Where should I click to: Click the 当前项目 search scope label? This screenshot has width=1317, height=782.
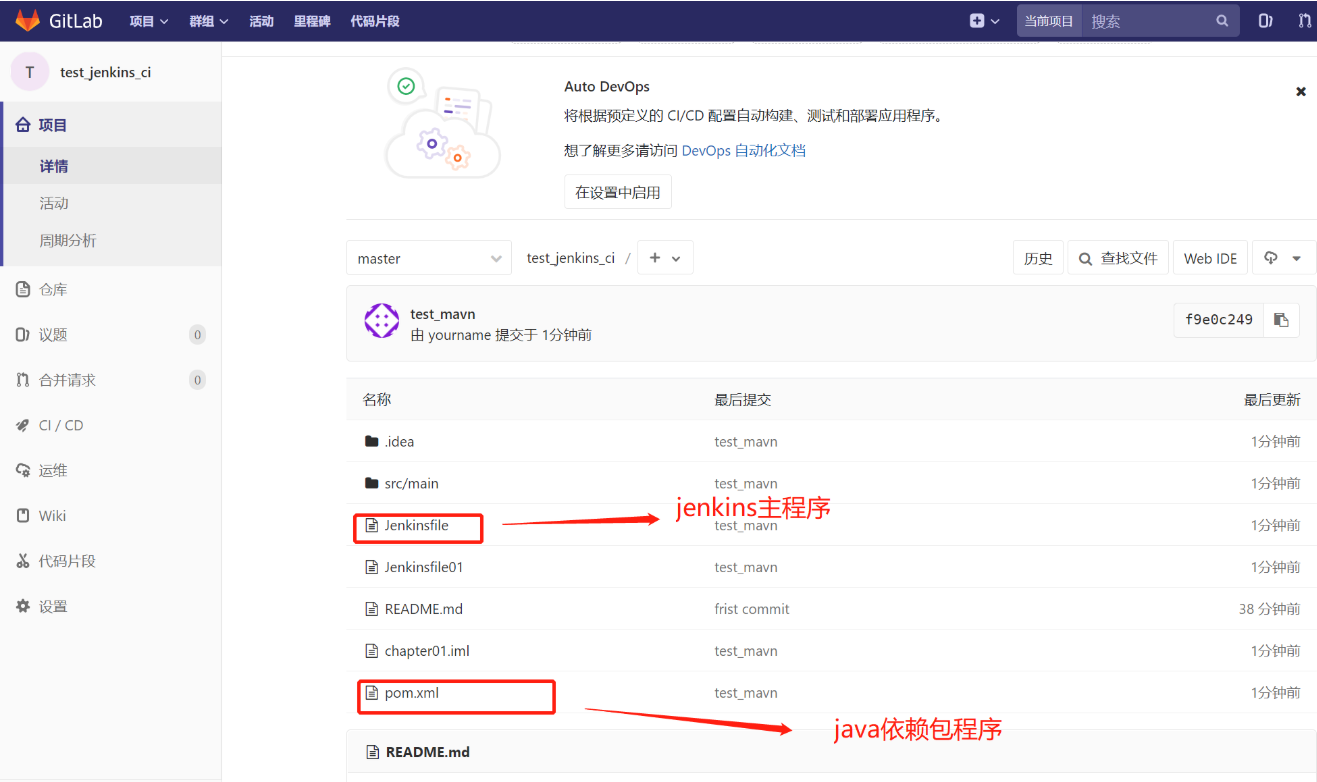(x=1049, y=21)
